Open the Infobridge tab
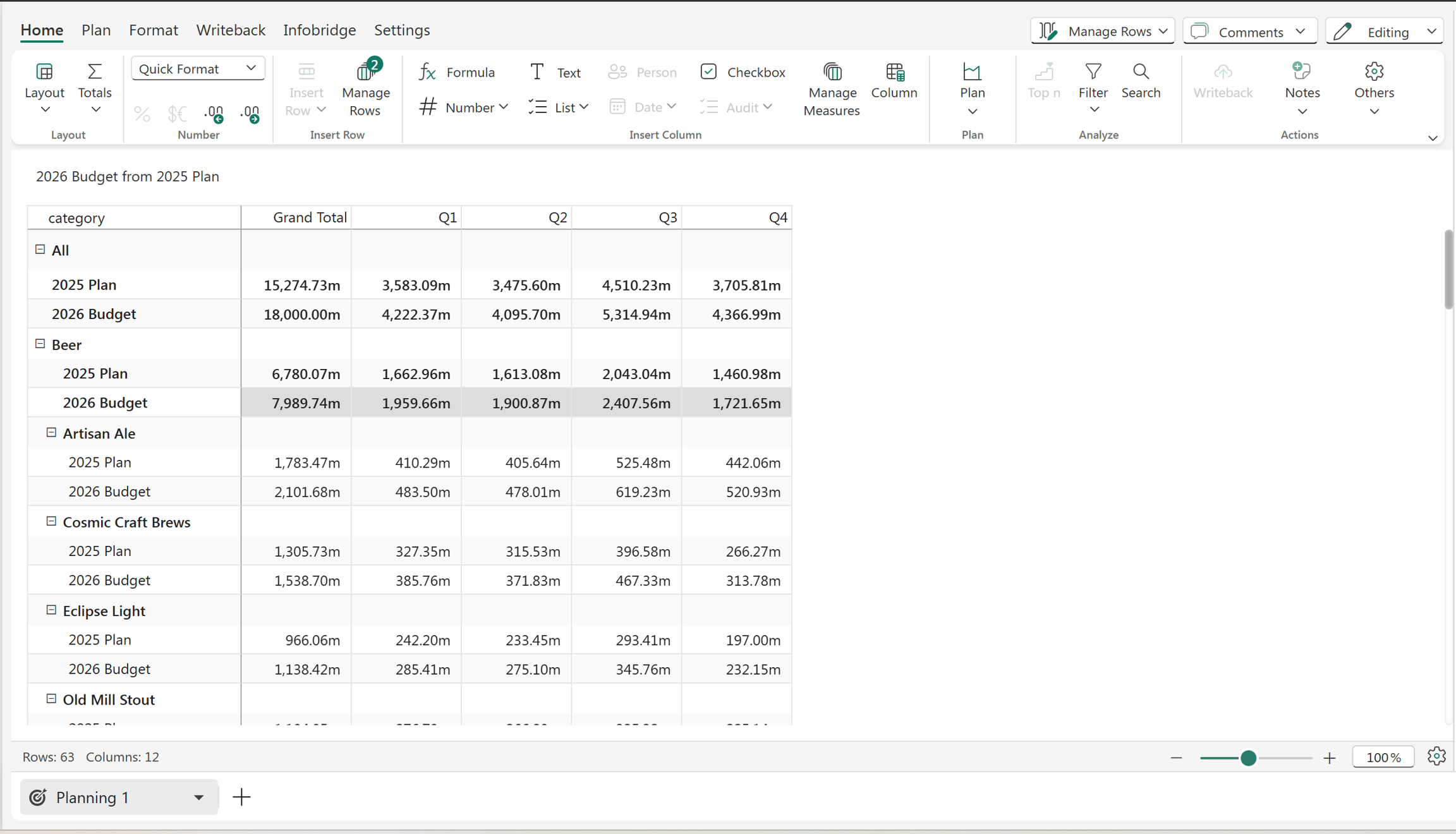Viewport: 1456px width, 834px height. (319, 30)
